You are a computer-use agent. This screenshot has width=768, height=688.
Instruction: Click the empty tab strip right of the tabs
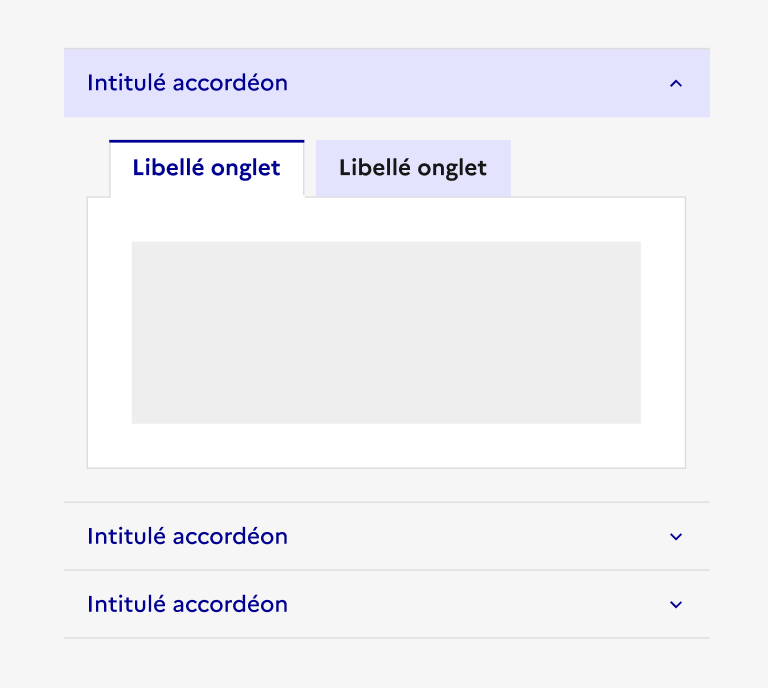click(x=598, y=168)
